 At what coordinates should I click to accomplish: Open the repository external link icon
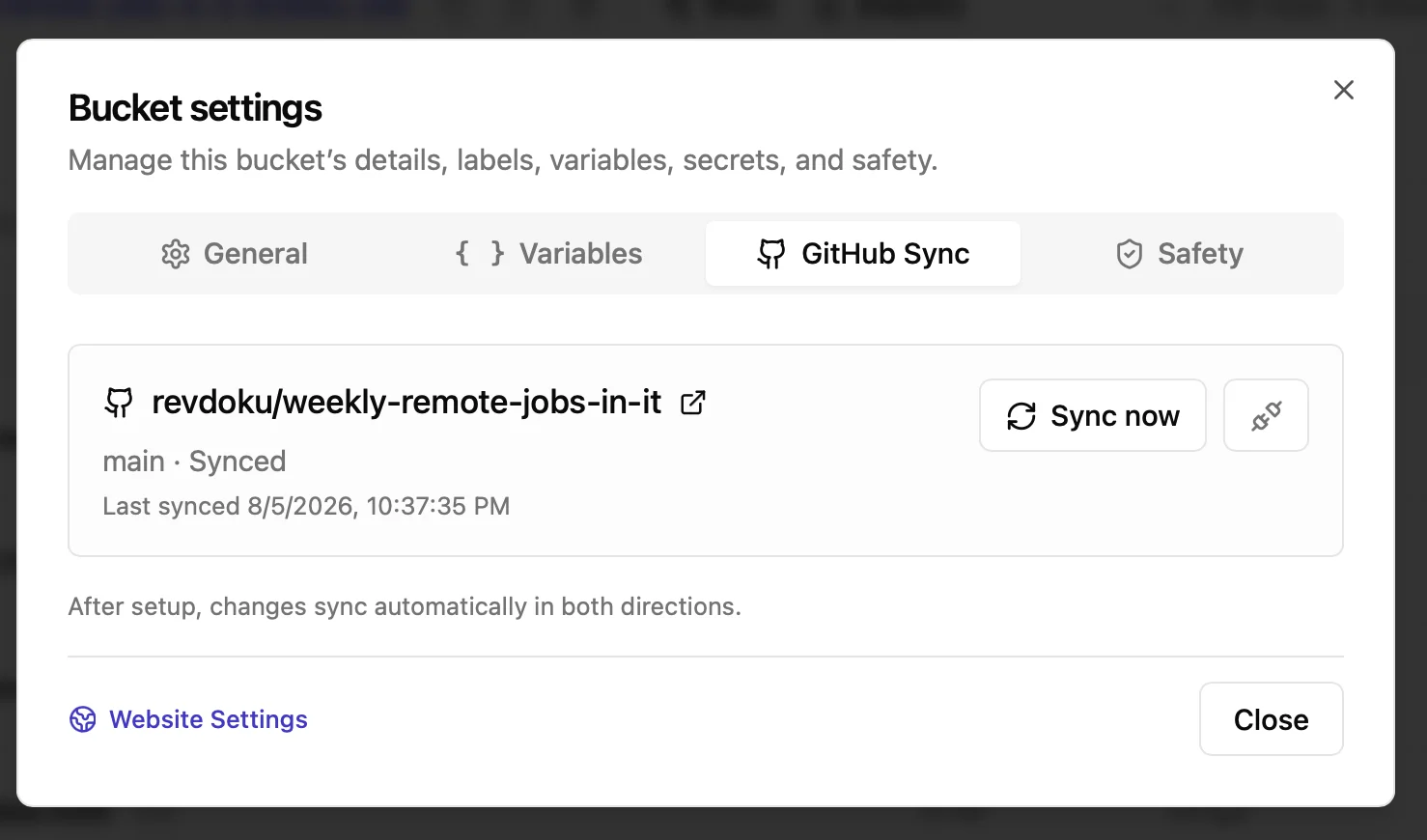click(693, 403)
